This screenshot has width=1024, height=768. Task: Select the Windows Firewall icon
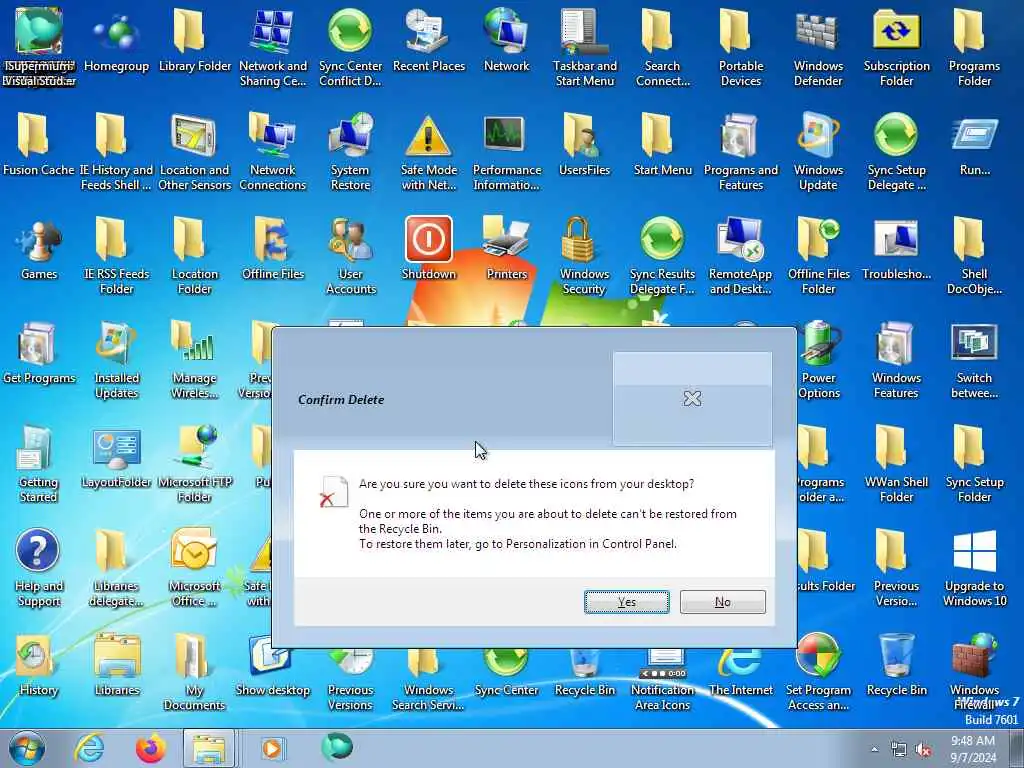(x=974, y=672)
